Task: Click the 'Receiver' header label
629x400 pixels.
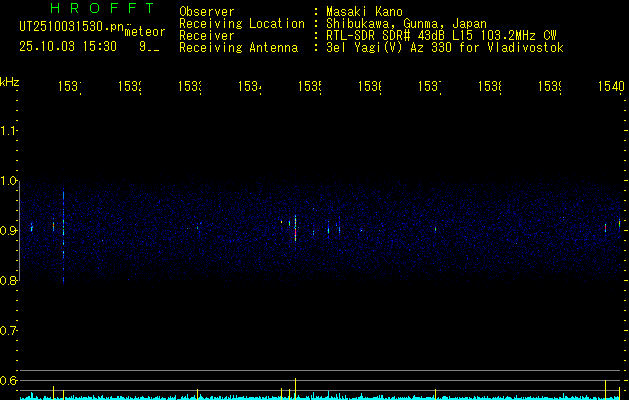Action: point(207,36)
